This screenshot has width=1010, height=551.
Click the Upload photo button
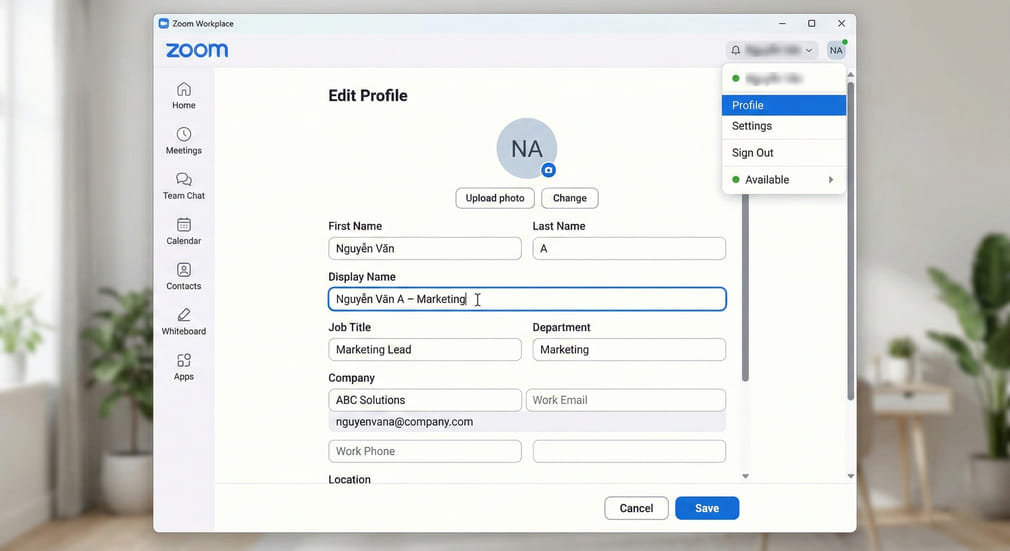pos(494,198)
